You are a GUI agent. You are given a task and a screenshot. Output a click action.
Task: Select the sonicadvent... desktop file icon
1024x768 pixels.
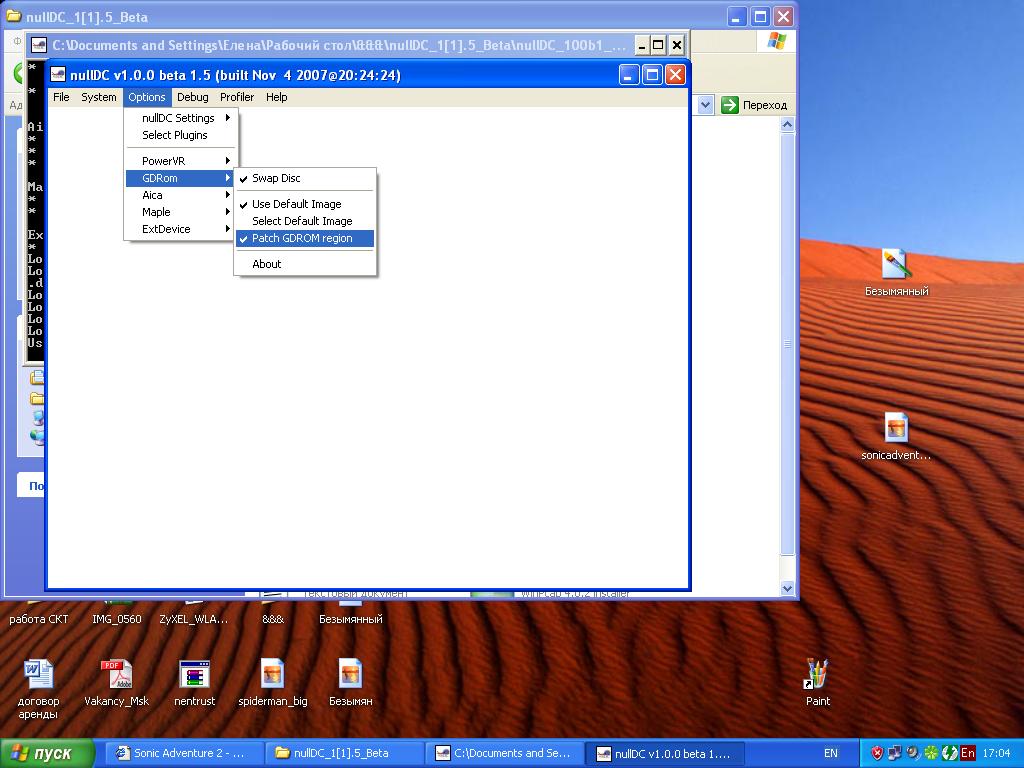pyautogui.click(x=895, y=429)
